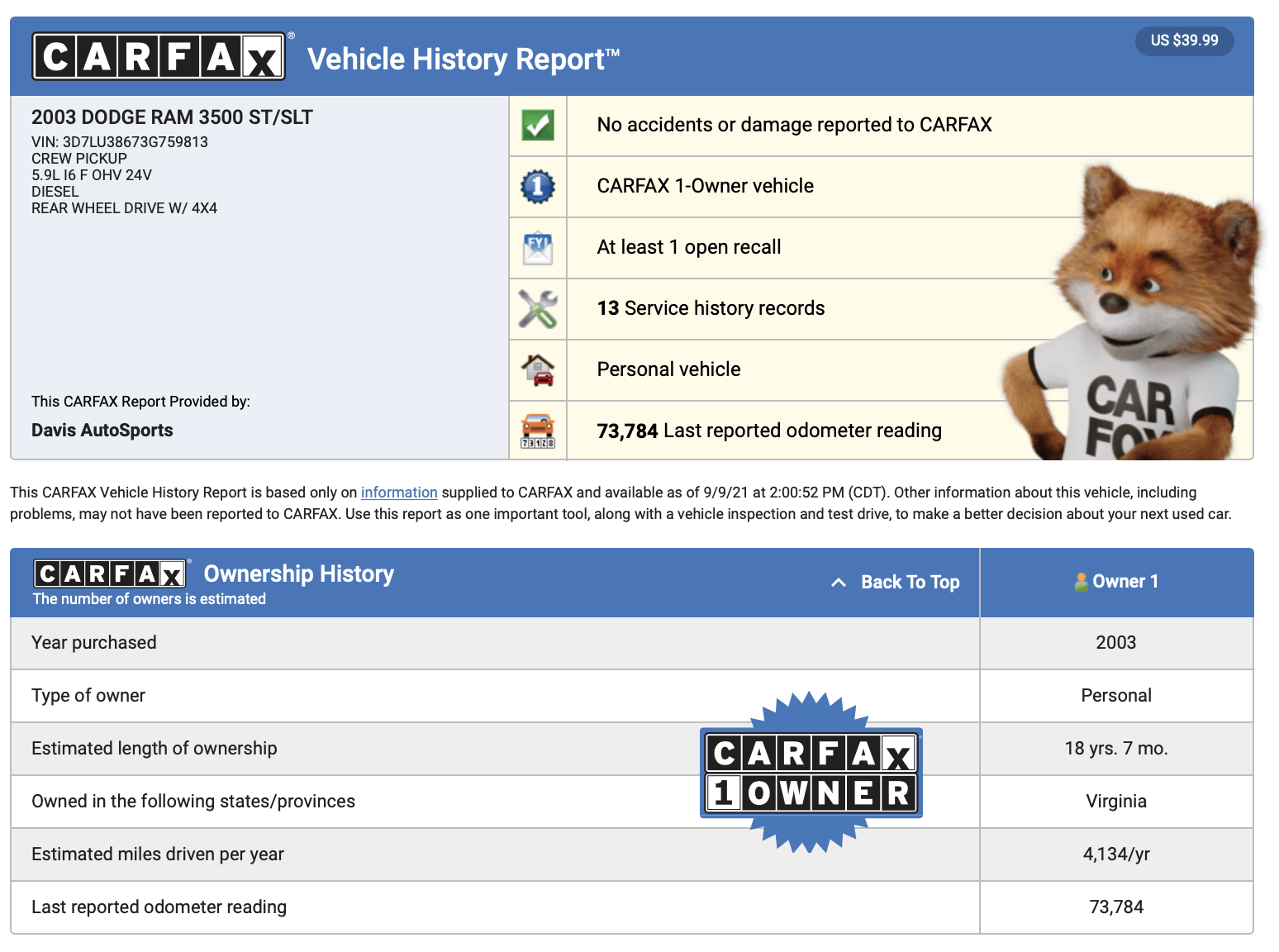Click 'This CARFAX Report Provided by:' text

pos(140,402)
